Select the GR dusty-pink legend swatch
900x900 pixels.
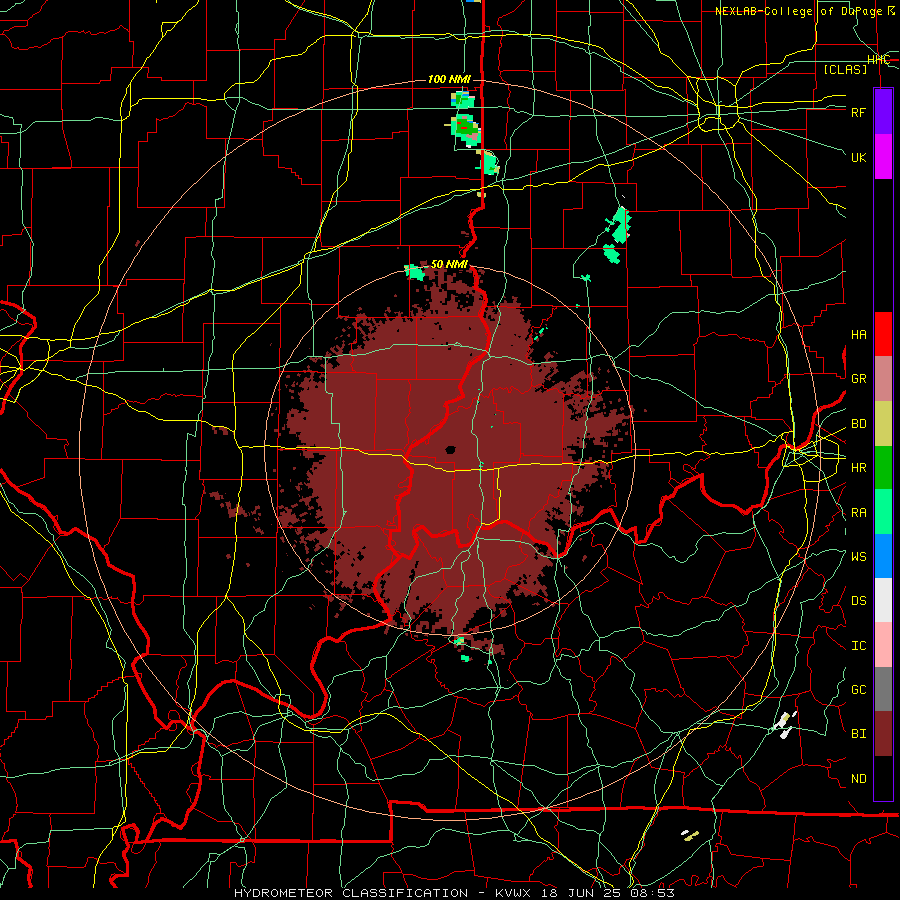pos(883,378)
